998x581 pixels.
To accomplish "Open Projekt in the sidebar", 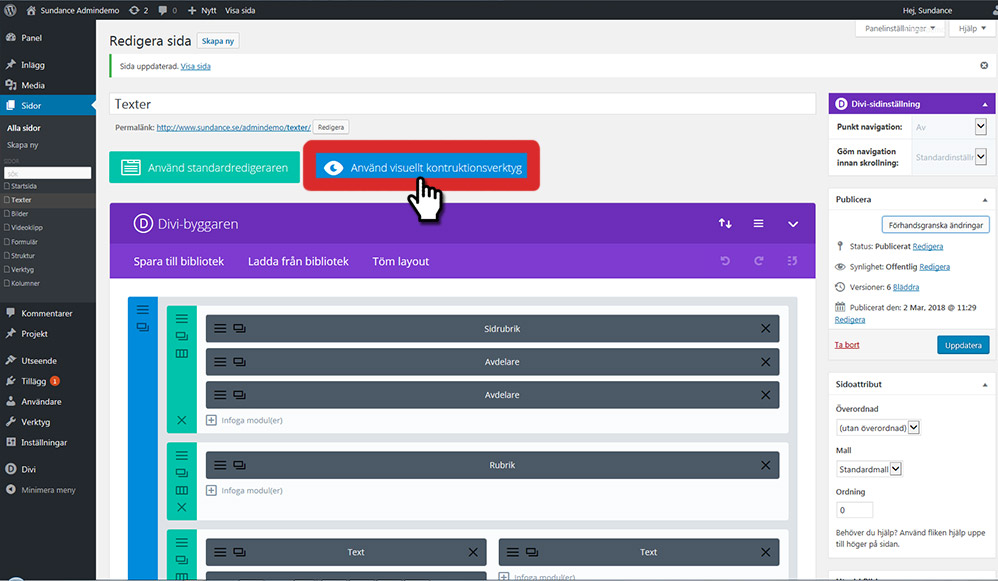I will (x=34, y=333).
